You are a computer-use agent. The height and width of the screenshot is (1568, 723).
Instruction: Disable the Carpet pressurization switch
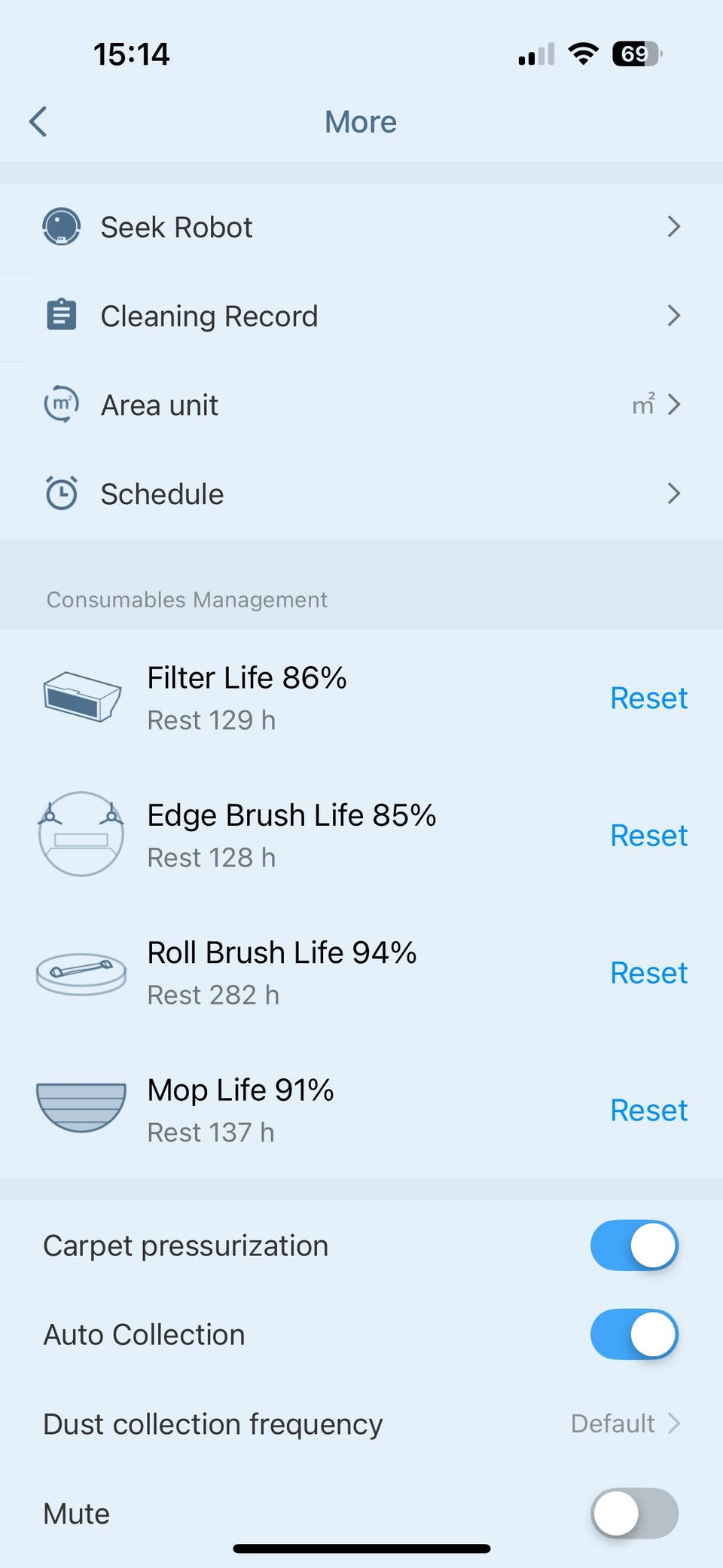pyautogui.click(x=633, y=1246)
